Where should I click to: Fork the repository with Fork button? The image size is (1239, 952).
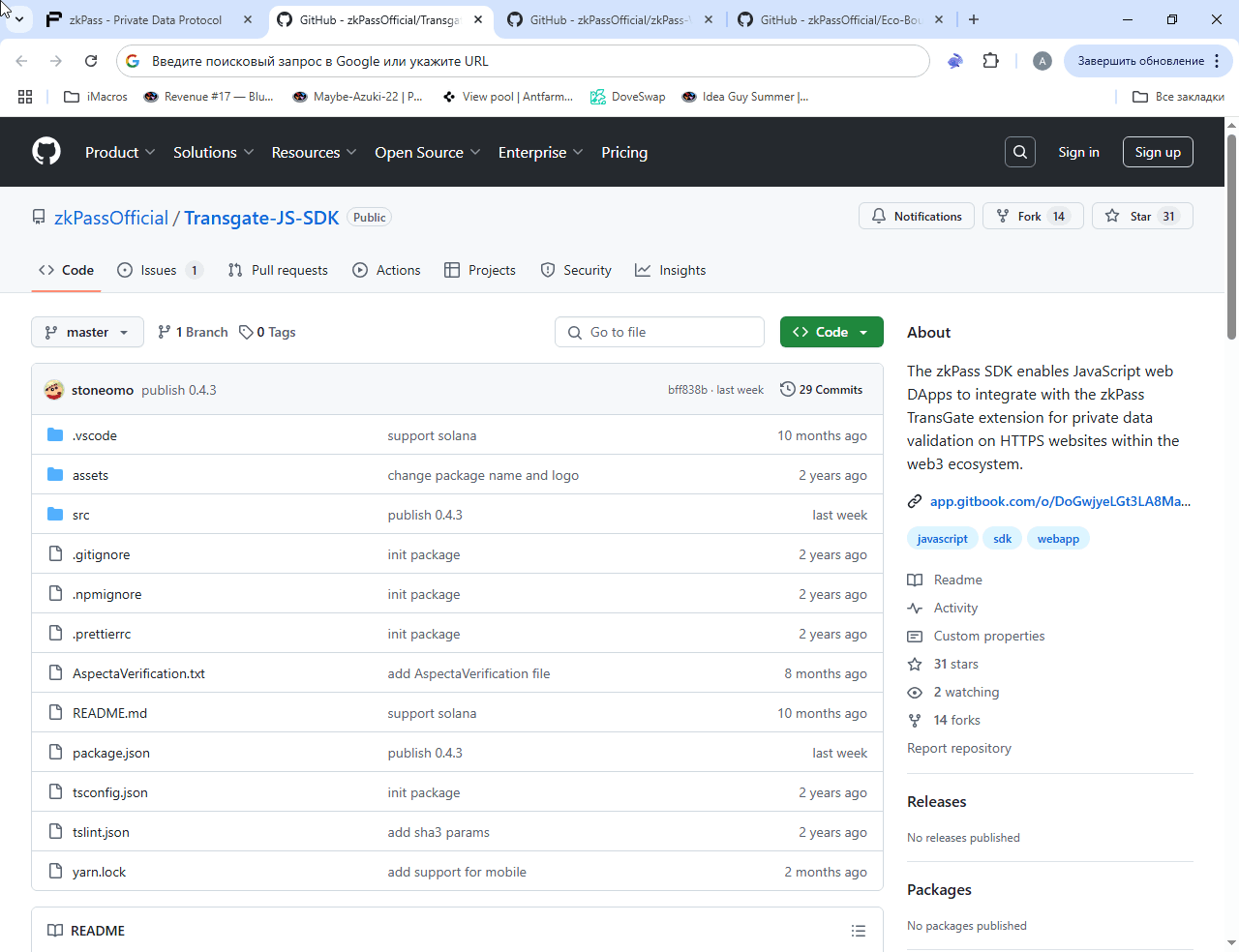click(x=1033, y=216)
